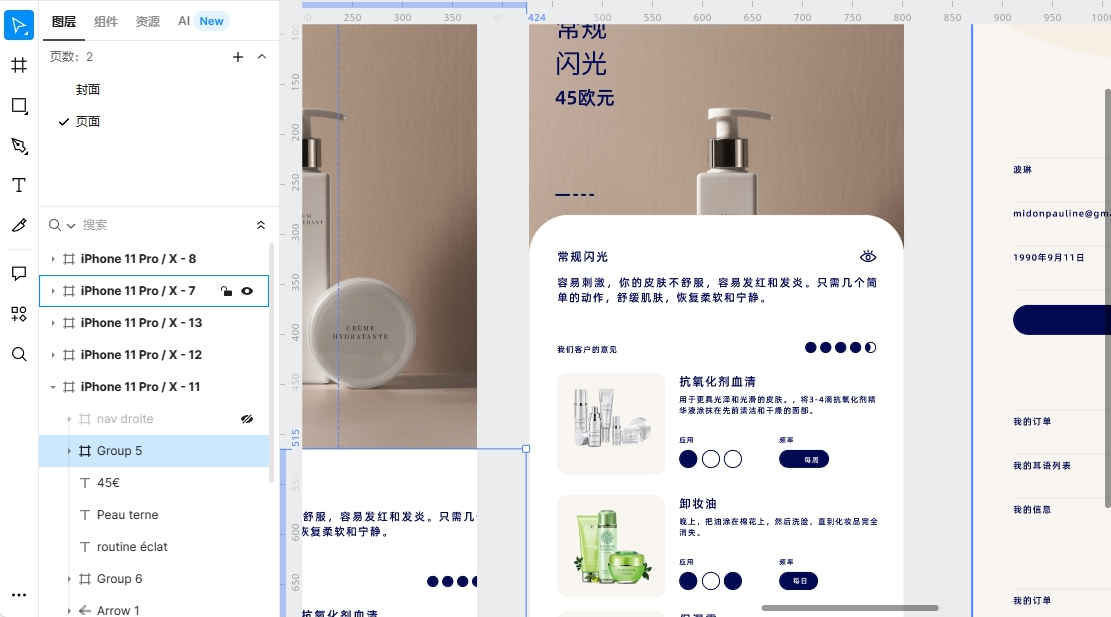
Task: Add a new page with plus icon
Action: [238, 57]
